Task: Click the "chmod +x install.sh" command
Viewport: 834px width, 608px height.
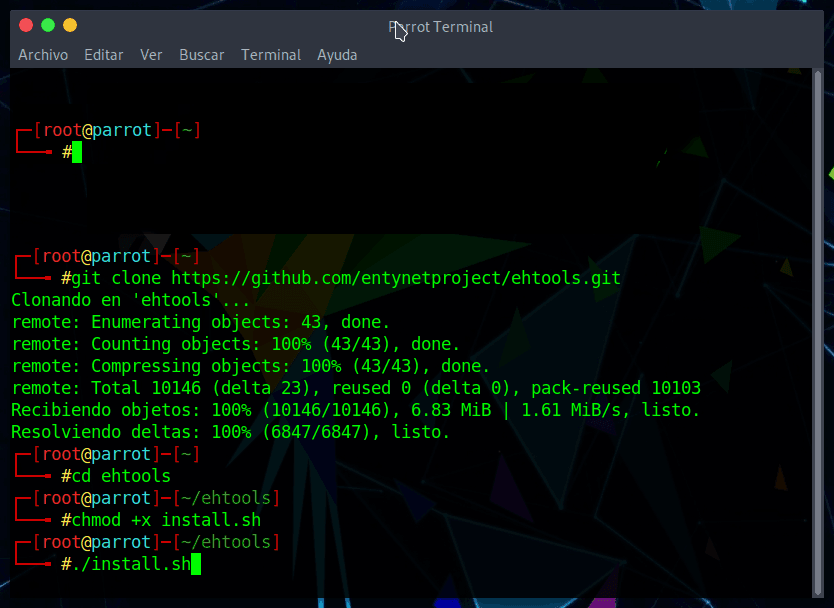Action: tap(166, 520)
